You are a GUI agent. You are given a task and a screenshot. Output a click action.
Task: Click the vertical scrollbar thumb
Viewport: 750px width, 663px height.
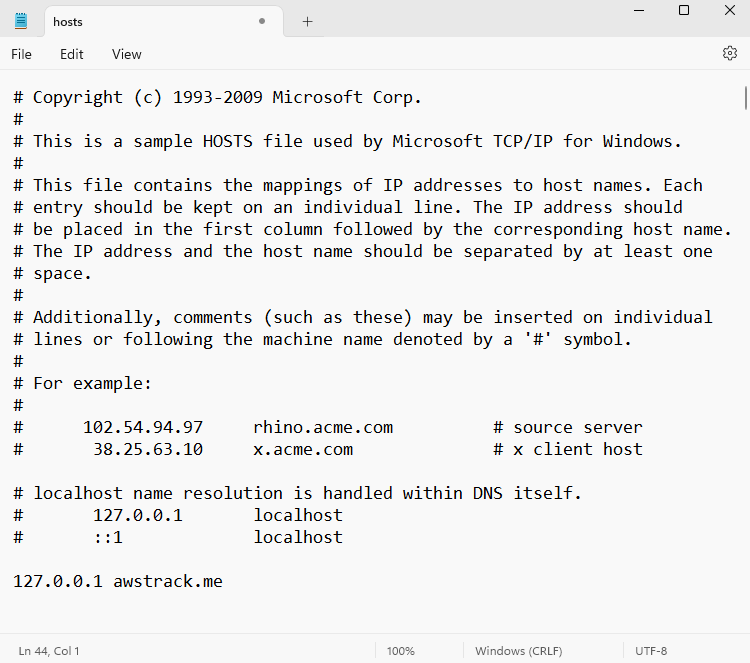click(745, 98)
